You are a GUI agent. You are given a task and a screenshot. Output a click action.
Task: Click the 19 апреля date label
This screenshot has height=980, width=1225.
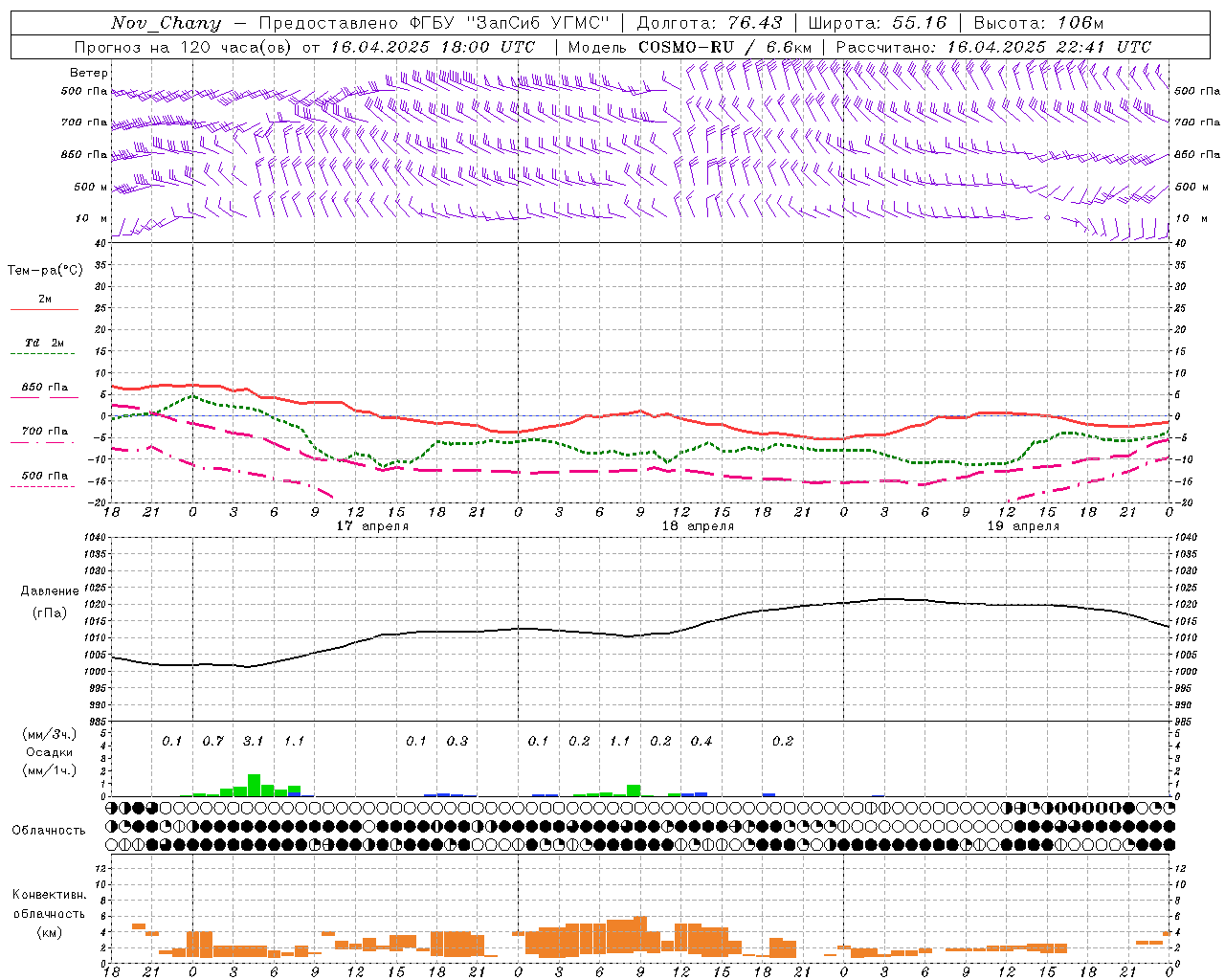pyautogui.click(x=1023, y=526)
